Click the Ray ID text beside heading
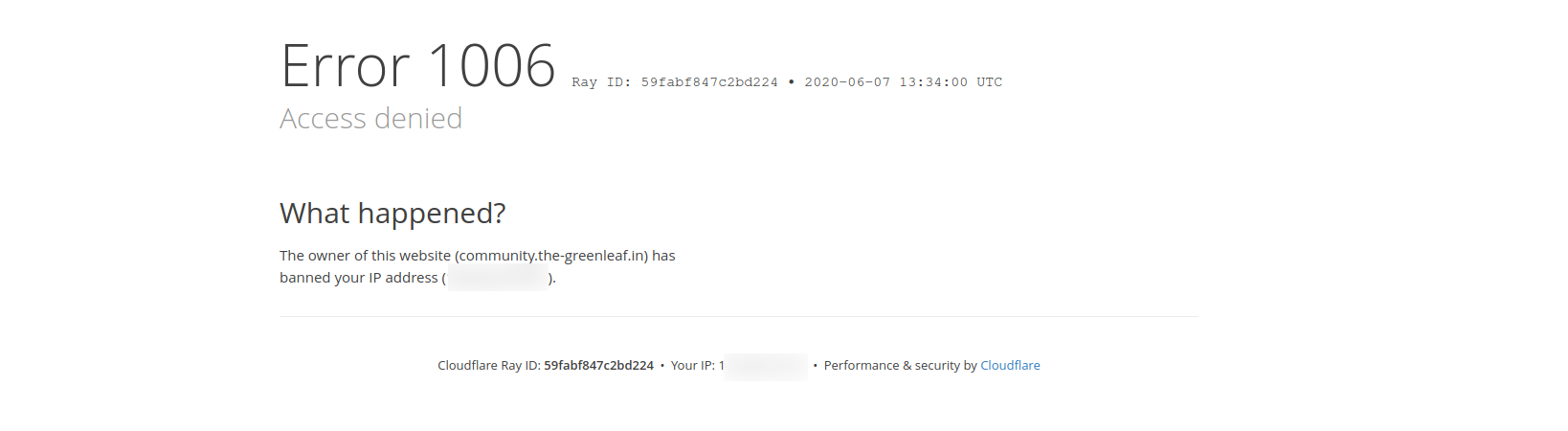 675,82
